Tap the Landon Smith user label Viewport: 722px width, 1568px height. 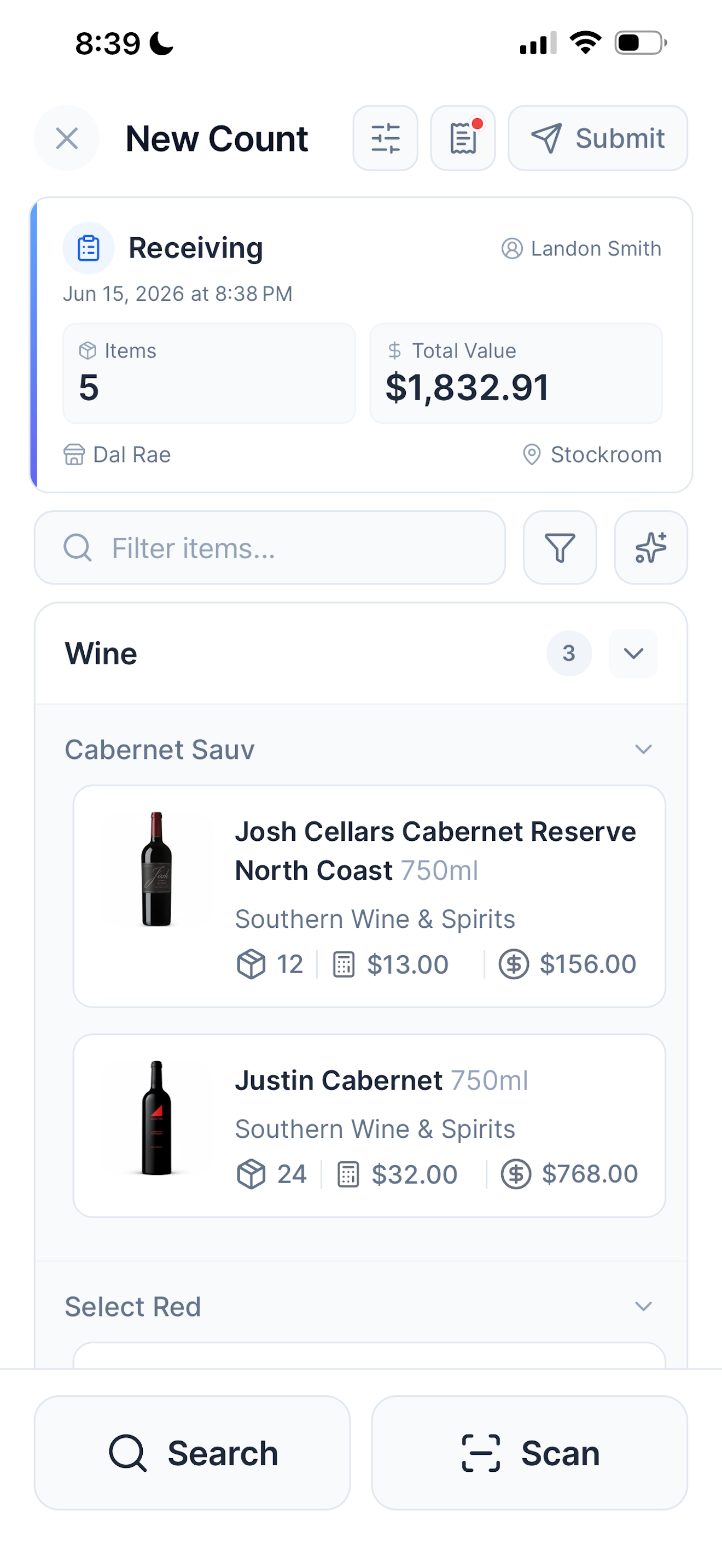pos(581,248)
